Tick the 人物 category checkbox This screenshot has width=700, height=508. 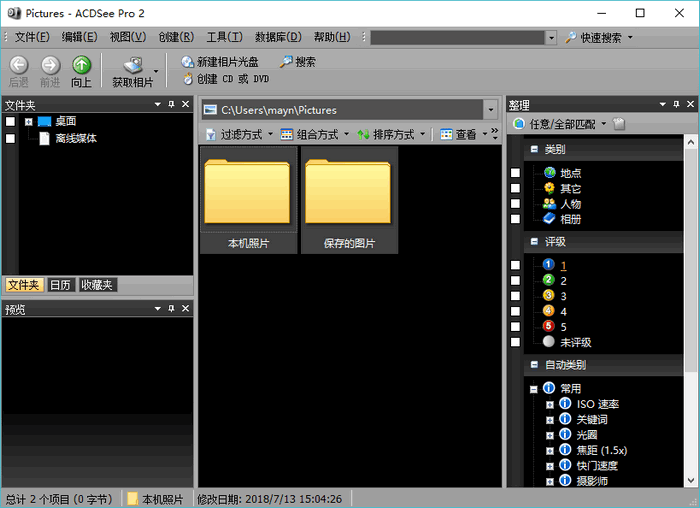tap(515, 204)
